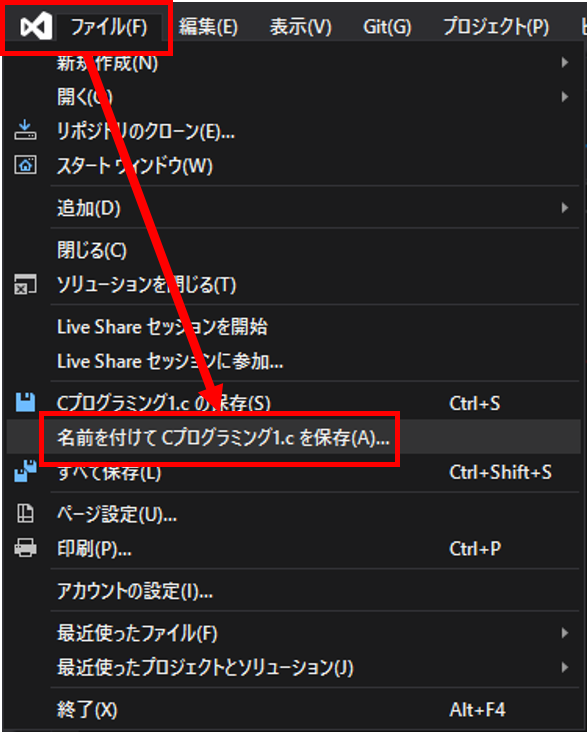The height and width of the screenshot is (732, 587).
Task: Choose アカウントの設定(I)... entry
Action: point(135,591)
